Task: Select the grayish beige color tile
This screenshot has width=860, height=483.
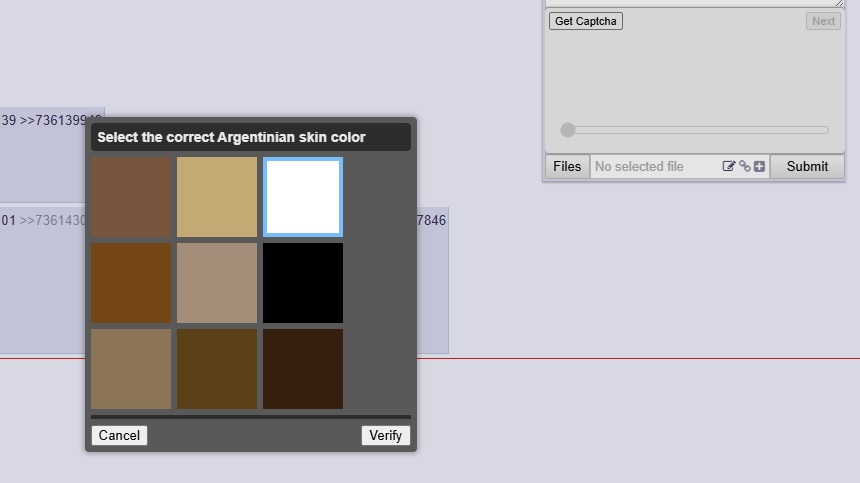Action: [217, 283]
